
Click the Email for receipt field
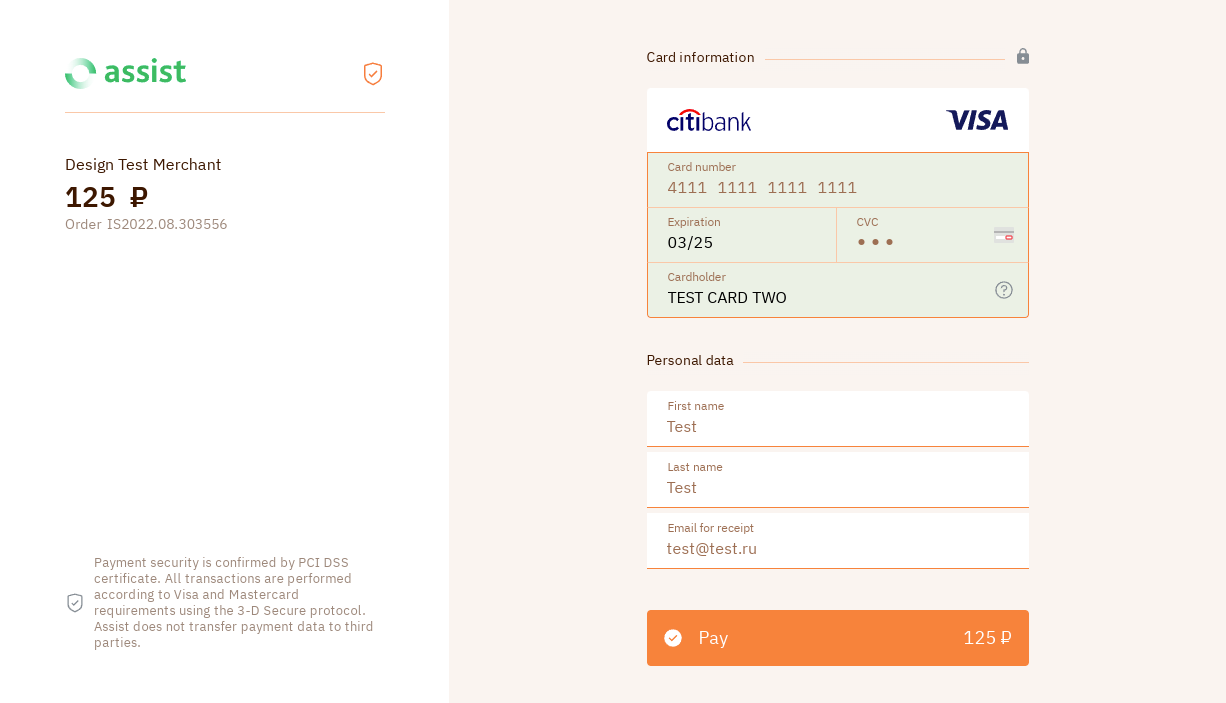(x=838, y=548)
